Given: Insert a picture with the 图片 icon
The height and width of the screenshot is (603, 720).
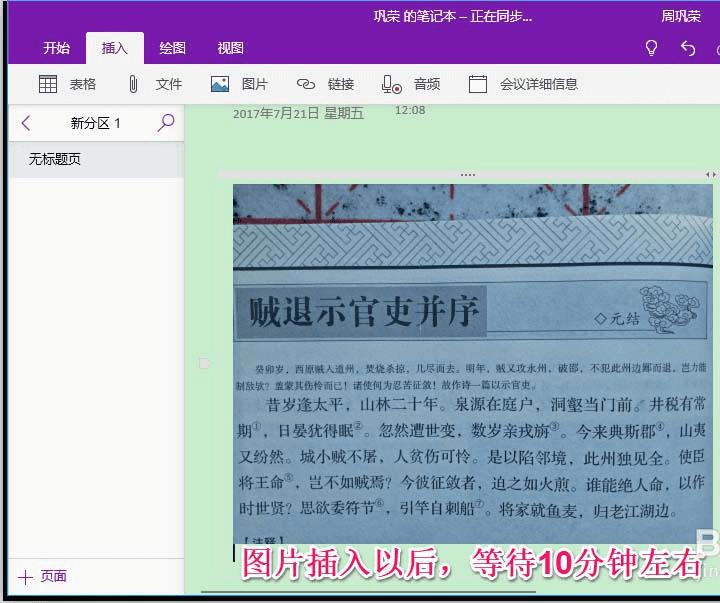Looking at the screenshot, I should click(220, 84).
